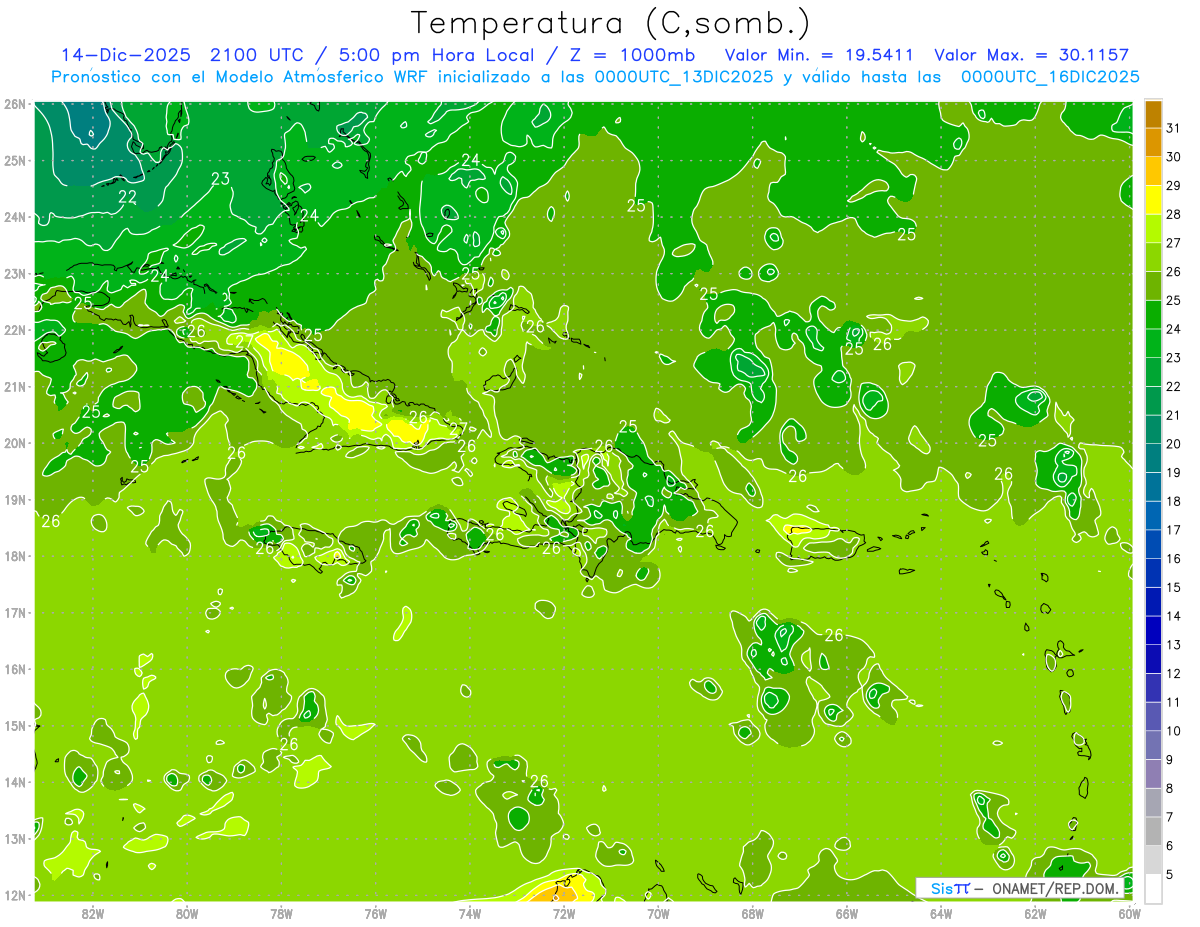This screenshot has width=1200, height=927.
Task: Click longitude axis label "62W"
Action: click(1035, 913)
